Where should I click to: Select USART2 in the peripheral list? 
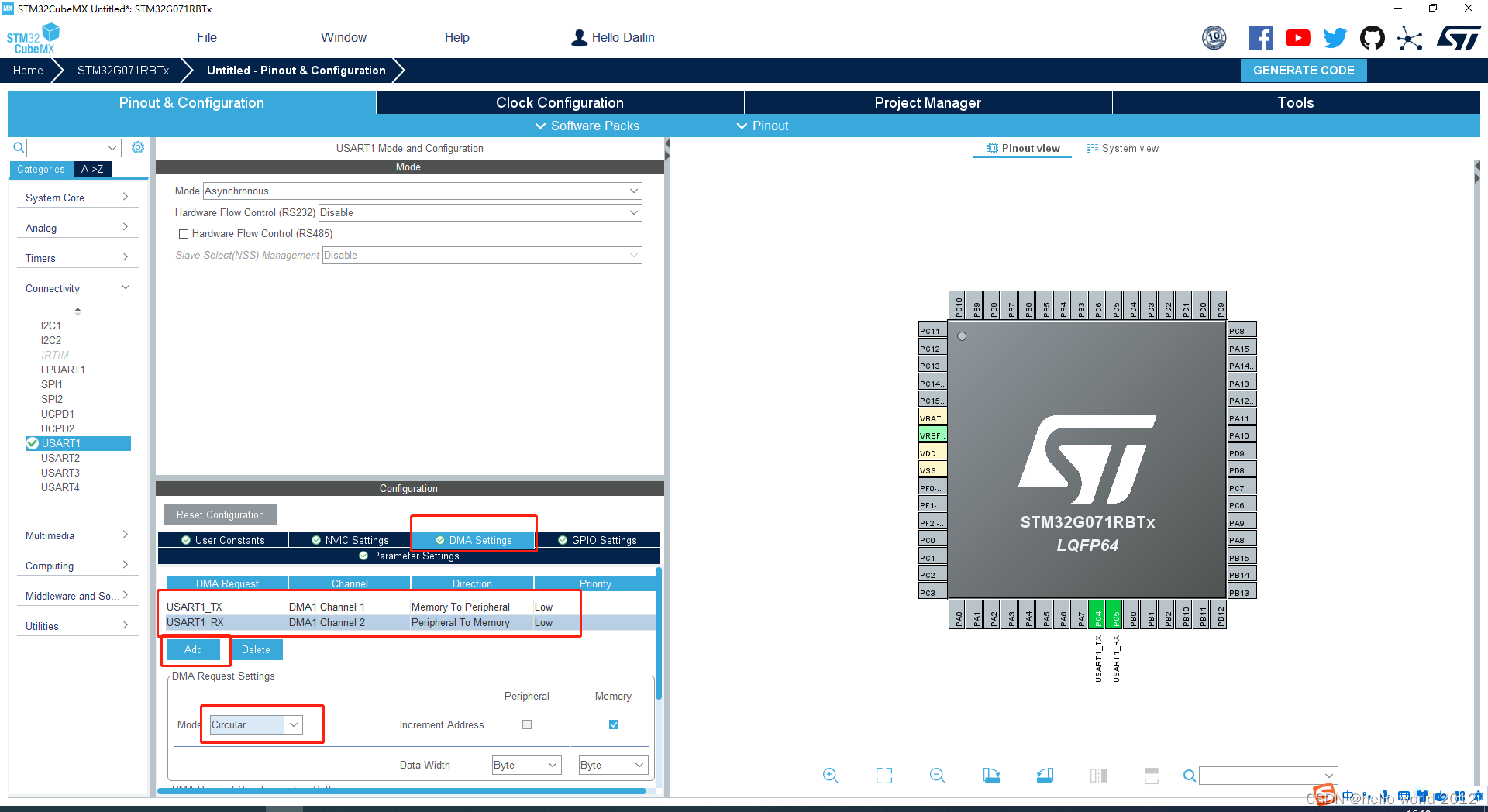coord(60,458)
